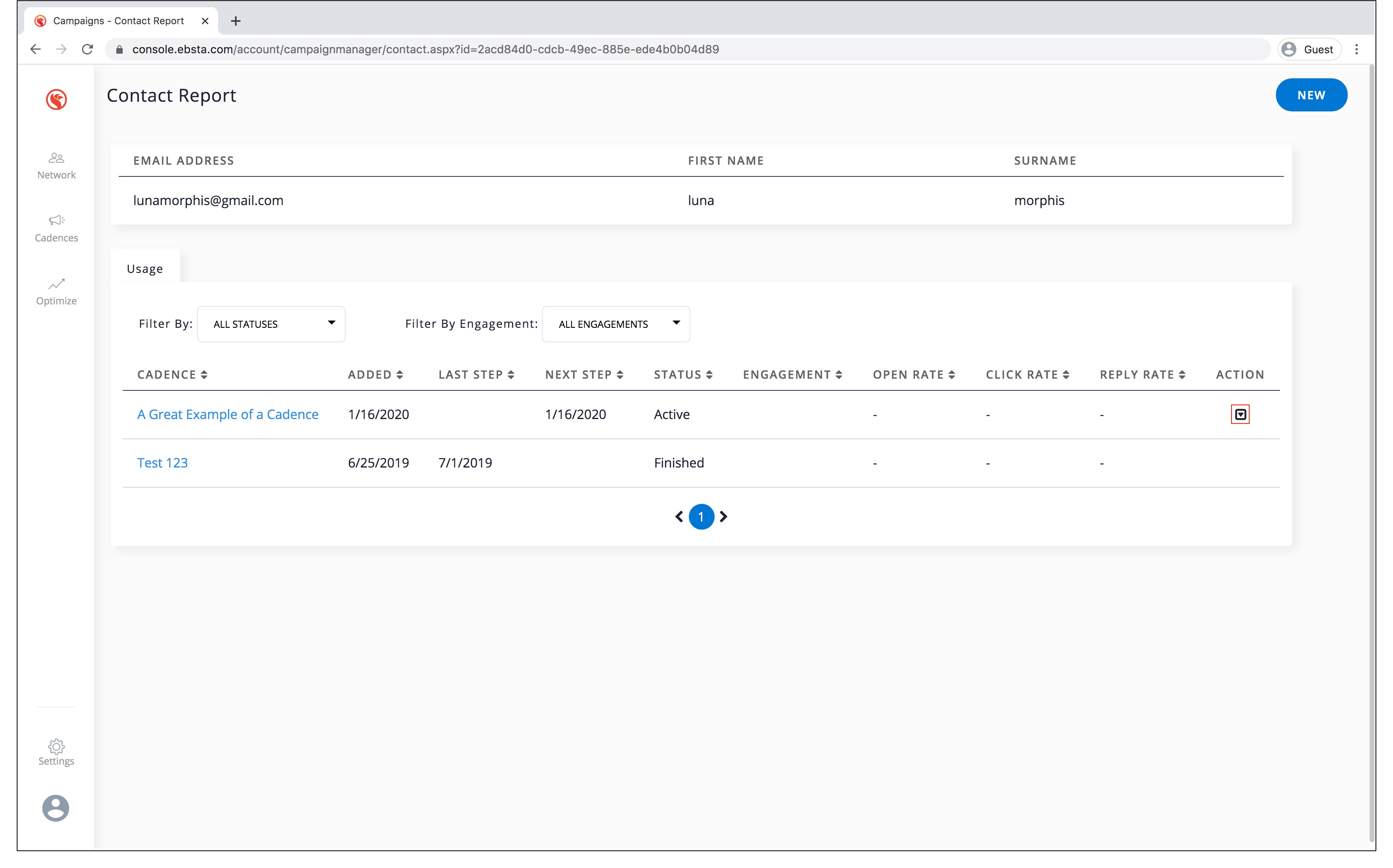Image resolution: width=1393 pixels, height=868 pixels.
Task: Click the NEW button
Action: pos(1311,95)
